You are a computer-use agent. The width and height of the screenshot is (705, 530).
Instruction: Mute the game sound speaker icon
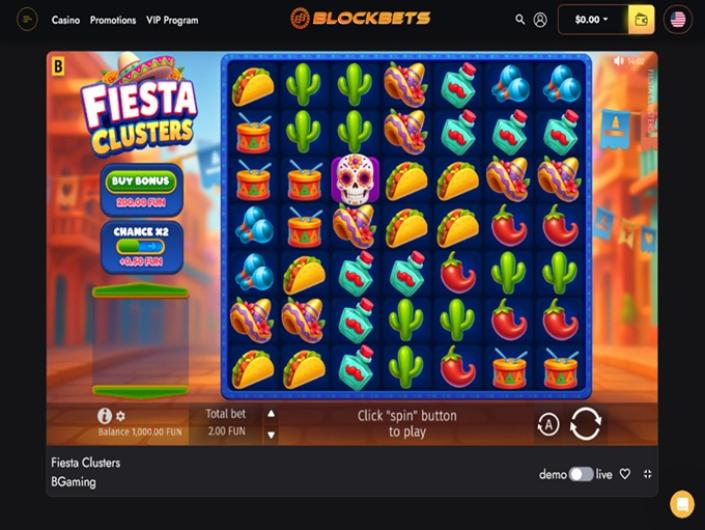620,60
